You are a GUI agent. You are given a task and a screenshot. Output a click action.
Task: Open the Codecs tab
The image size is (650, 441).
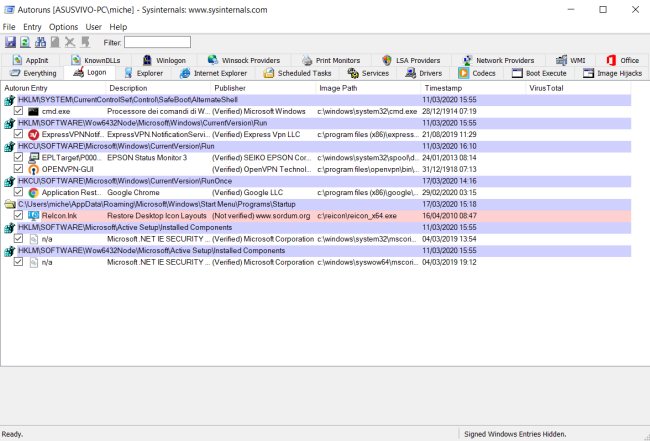tap(477, 73)
